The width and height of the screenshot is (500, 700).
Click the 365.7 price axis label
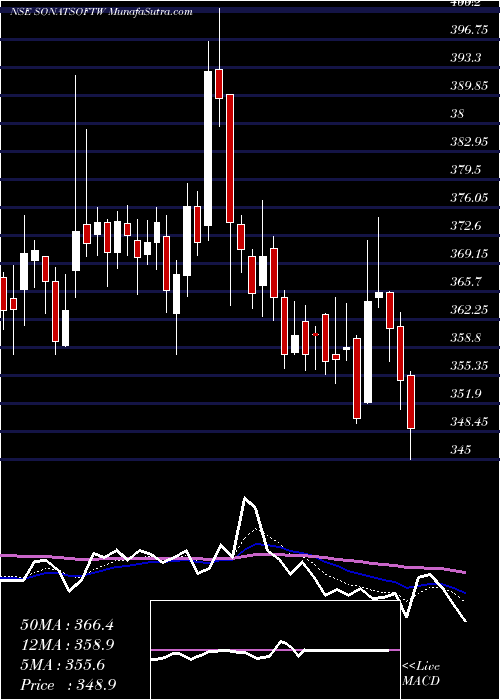(465, 282)
